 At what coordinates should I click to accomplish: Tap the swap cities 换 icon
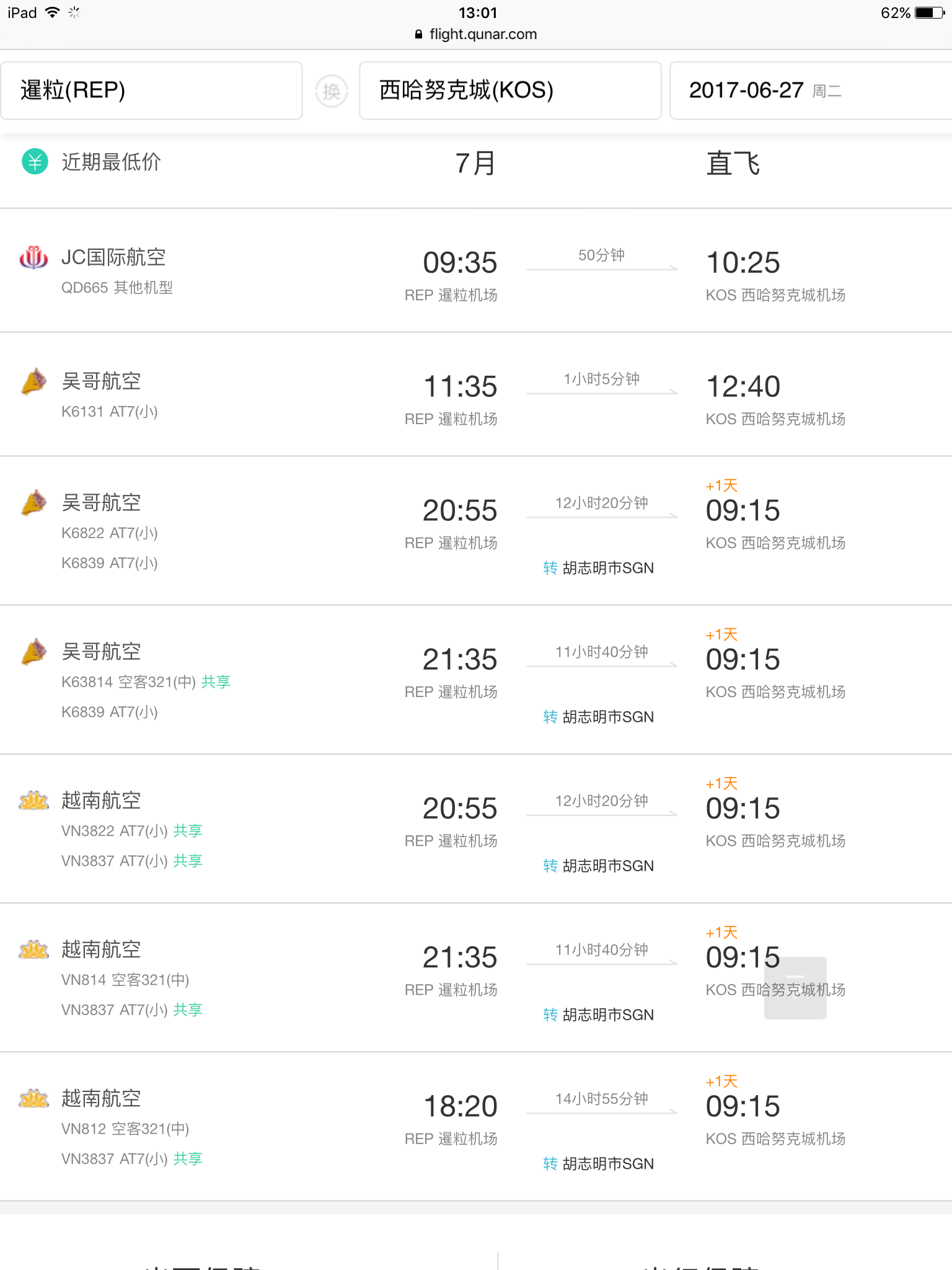[x=332, y=91]
